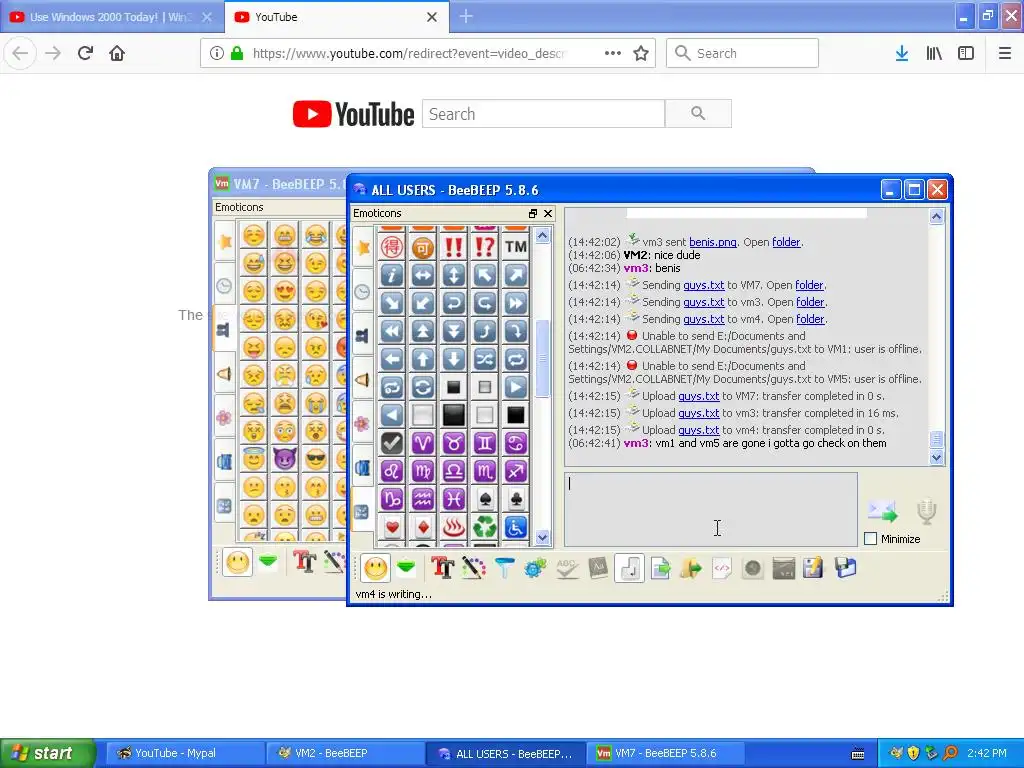The width and height of the screenshot is (1024, 768).
Task: Close the Emoticons panel in ALL USERS
Action: click(x=548, y=214)
